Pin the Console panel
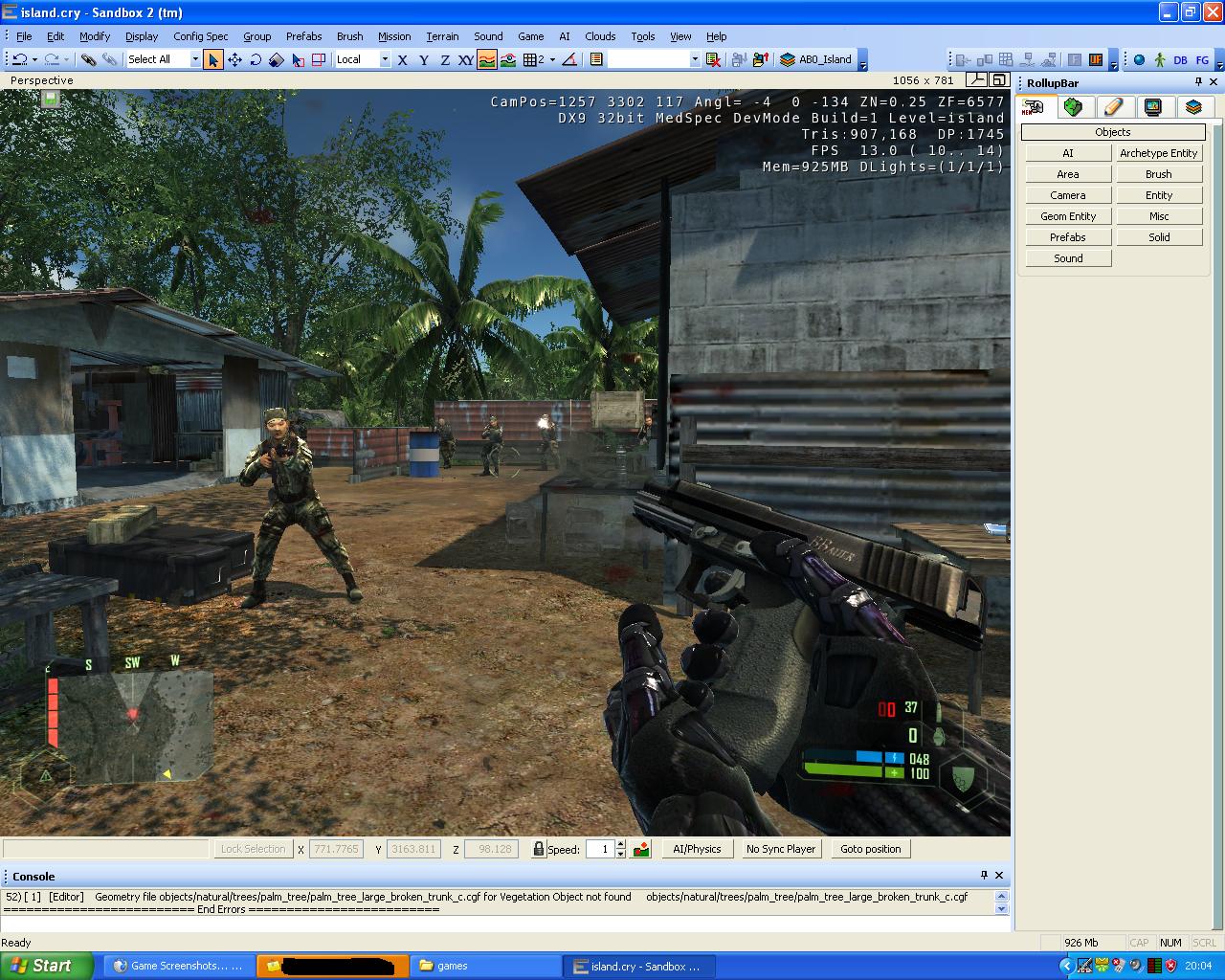The image size is (1225, 980). tap(984, 875)
